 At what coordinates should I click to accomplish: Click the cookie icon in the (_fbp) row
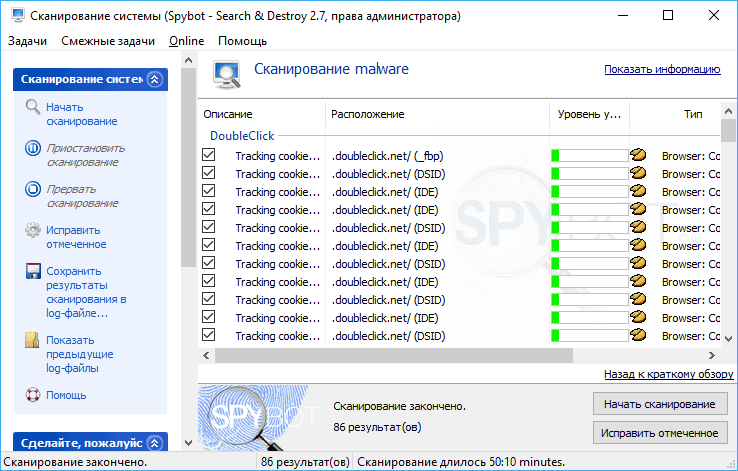pyautogui.click(x=638, y=155)
